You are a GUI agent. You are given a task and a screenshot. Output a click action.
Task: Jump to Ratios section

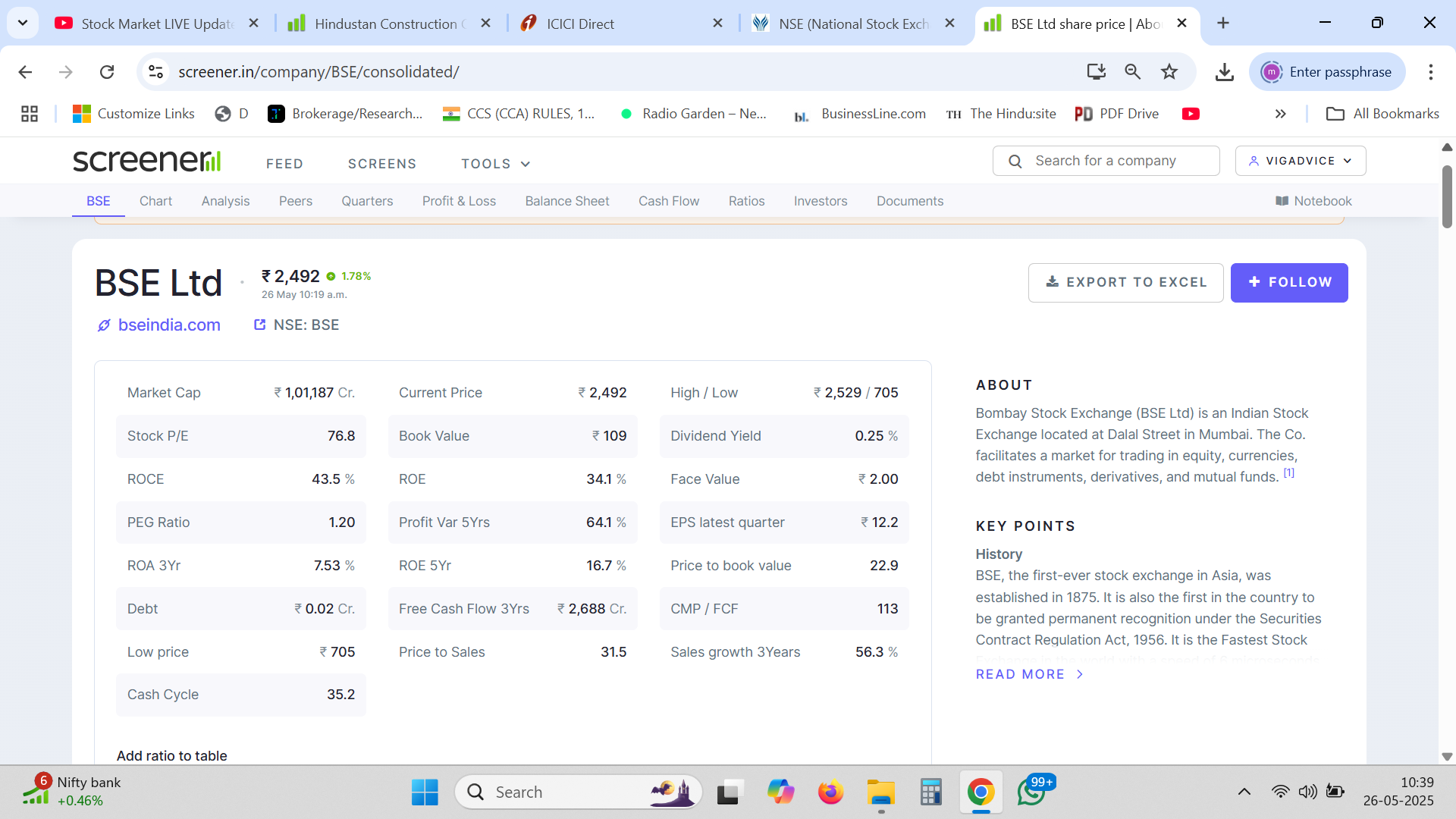[x=746, y=201]
